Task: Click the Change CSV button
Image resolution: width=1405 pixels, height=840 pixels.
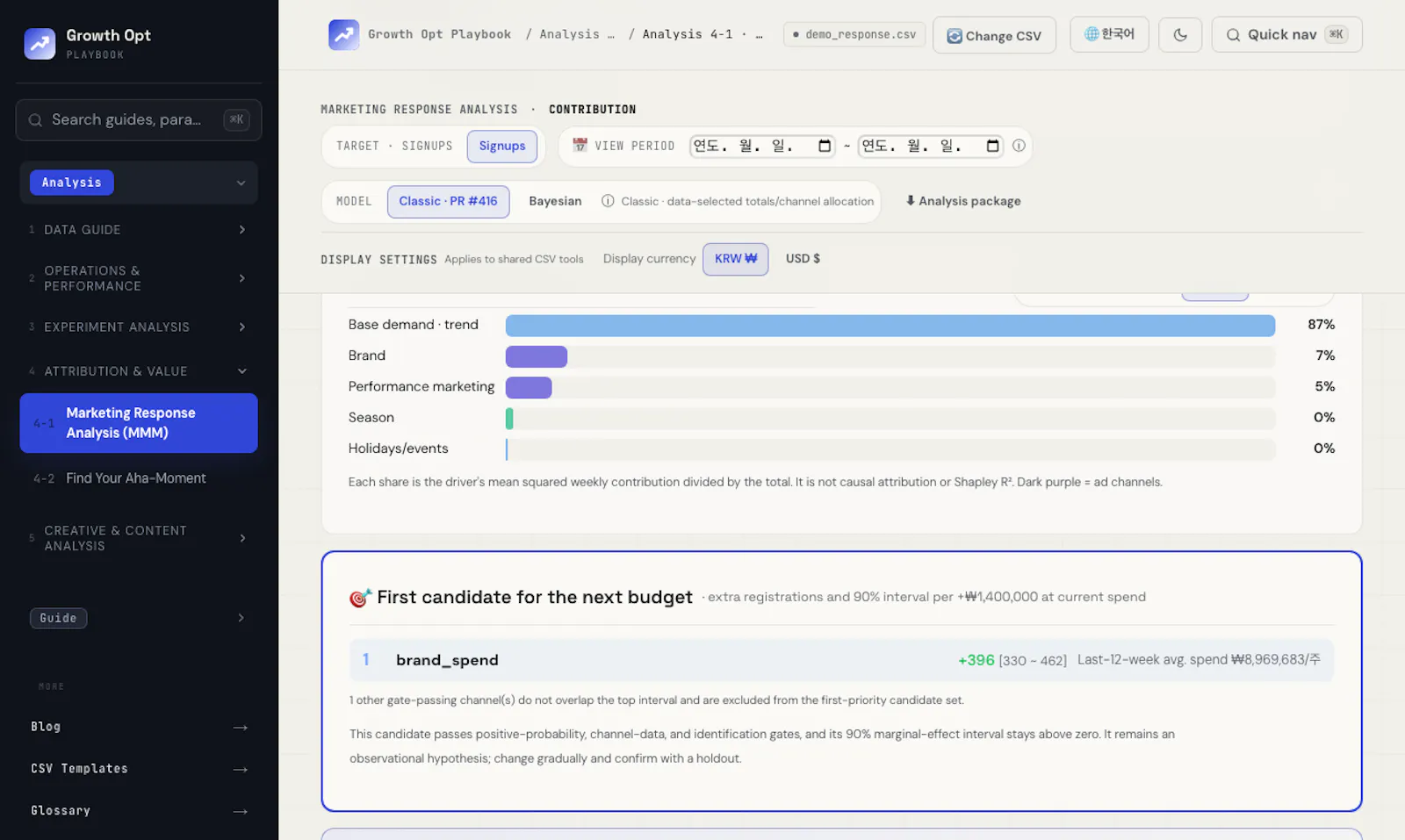Action: 994,35
